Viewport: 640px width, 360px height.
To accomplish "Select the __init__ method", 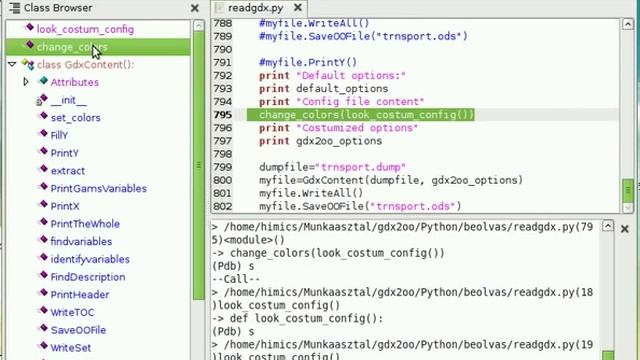I will tap(68, 100).
